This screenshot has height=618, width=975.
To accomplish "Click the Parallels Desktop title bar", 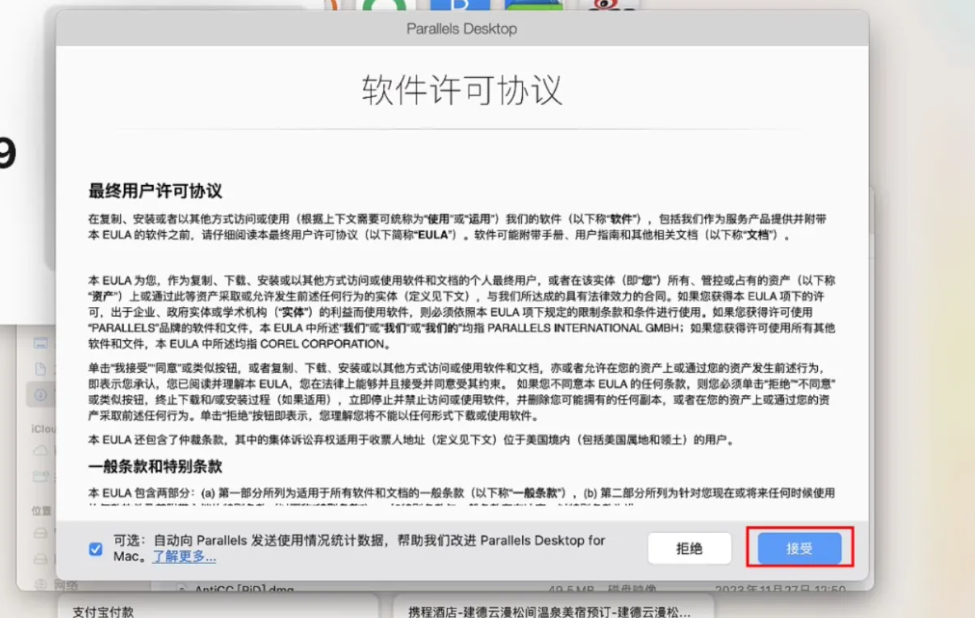I will 462,28.
